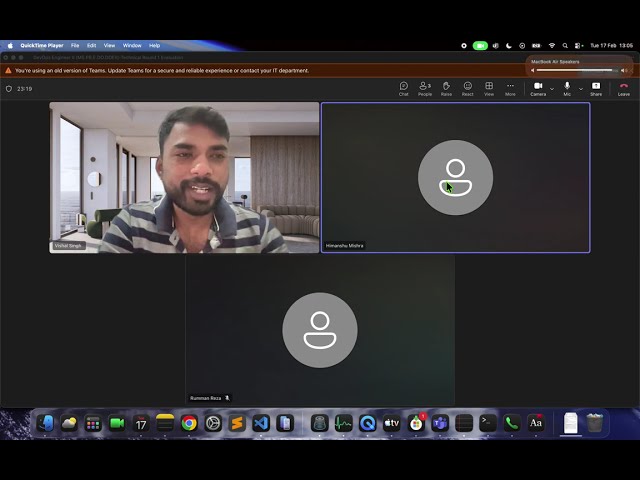Viewport: 640px width, 480px height.
Task: Select Rumman Reza's participant tile
Action: (320, 330)
